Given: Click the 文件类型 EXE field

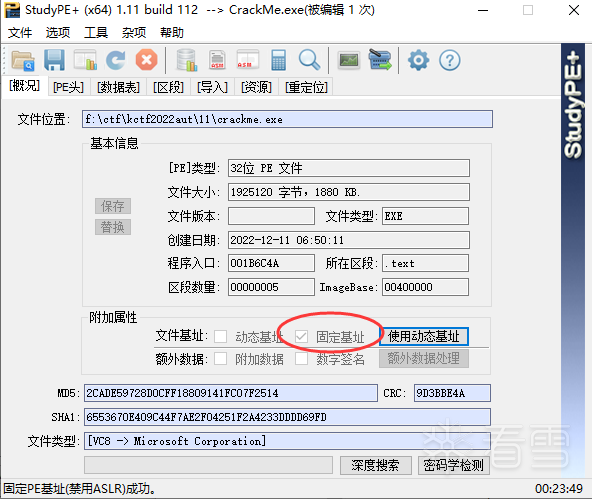Looking at the screenshot, I should (425, 216).
